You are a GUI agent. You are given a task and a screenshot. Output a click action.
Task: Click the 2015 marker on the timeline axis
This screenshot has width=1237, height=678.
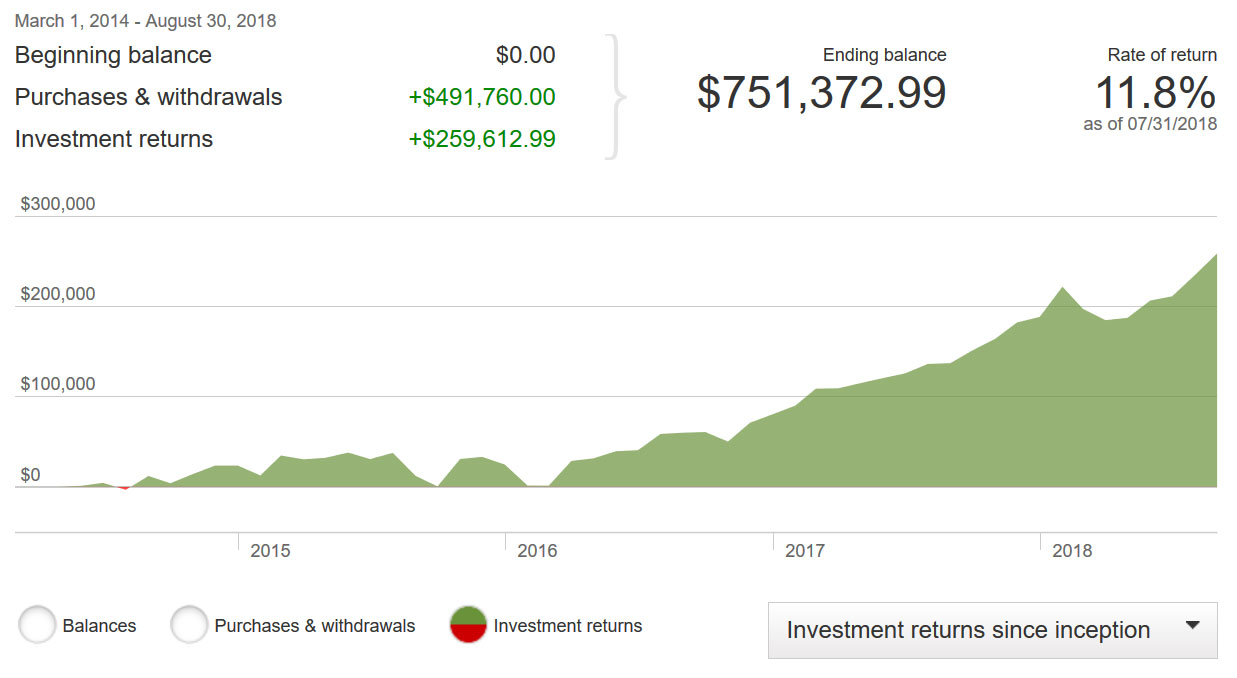(269, 551)
